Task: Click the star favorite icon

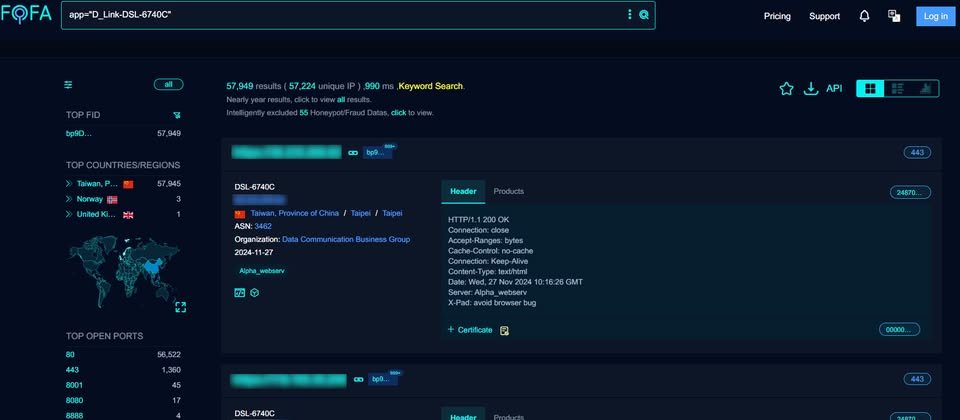Action: 786,89
